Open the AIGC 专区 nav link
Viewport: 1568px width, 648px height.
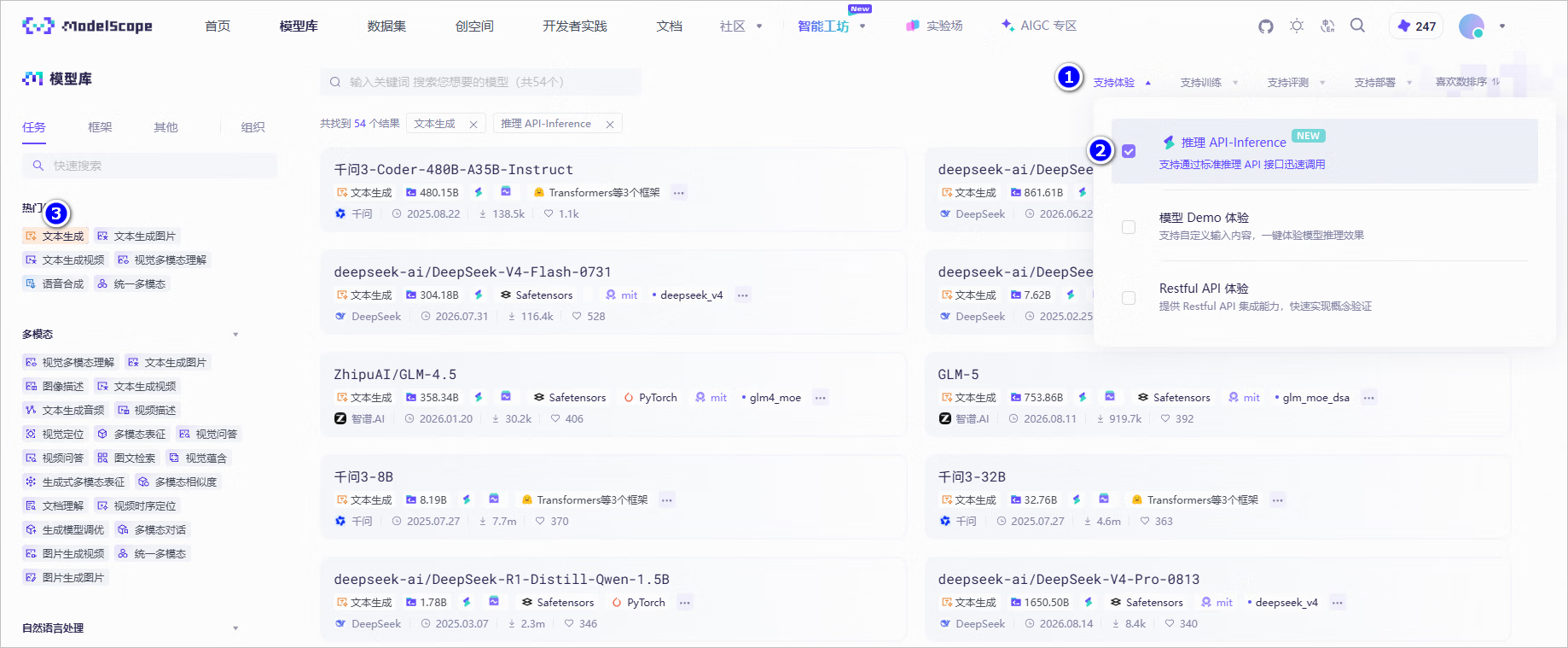click(1039, 26)
